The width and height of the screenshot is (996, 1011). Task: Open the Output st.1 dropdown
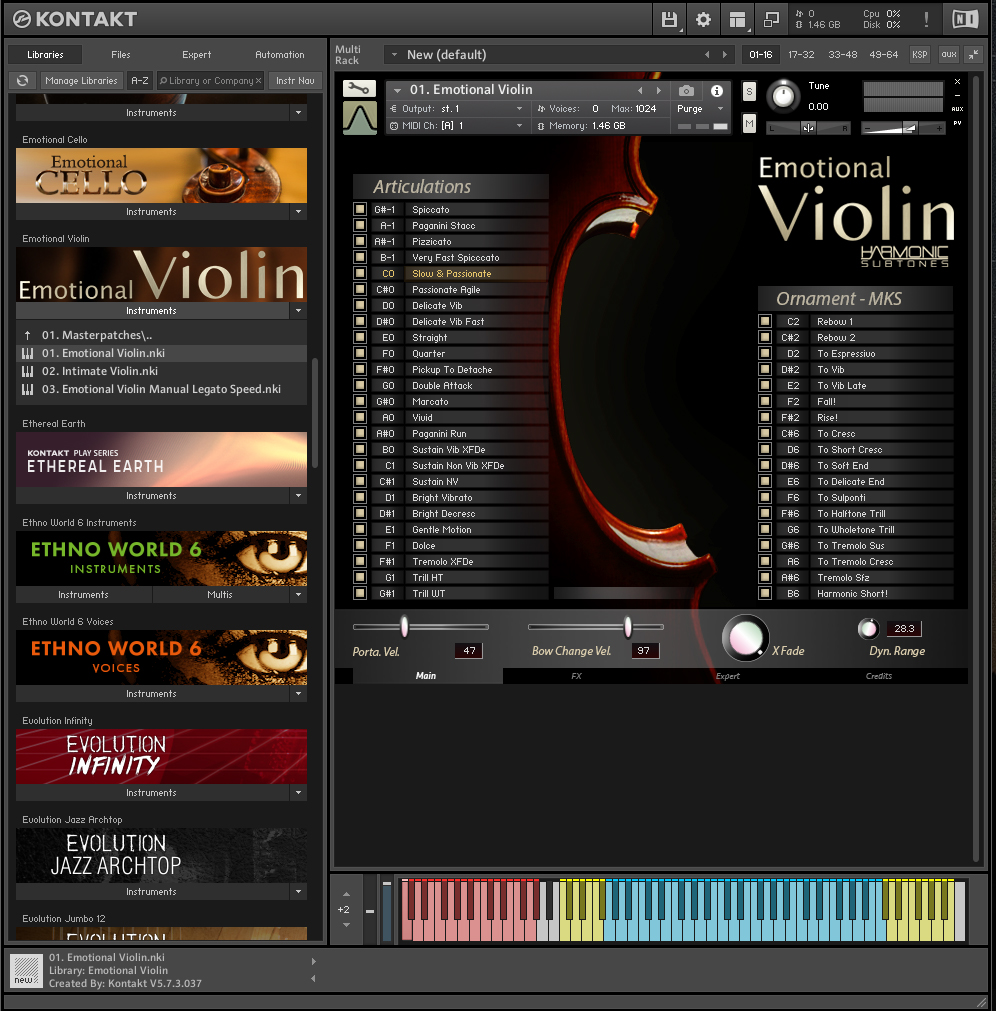click(519, 109)
